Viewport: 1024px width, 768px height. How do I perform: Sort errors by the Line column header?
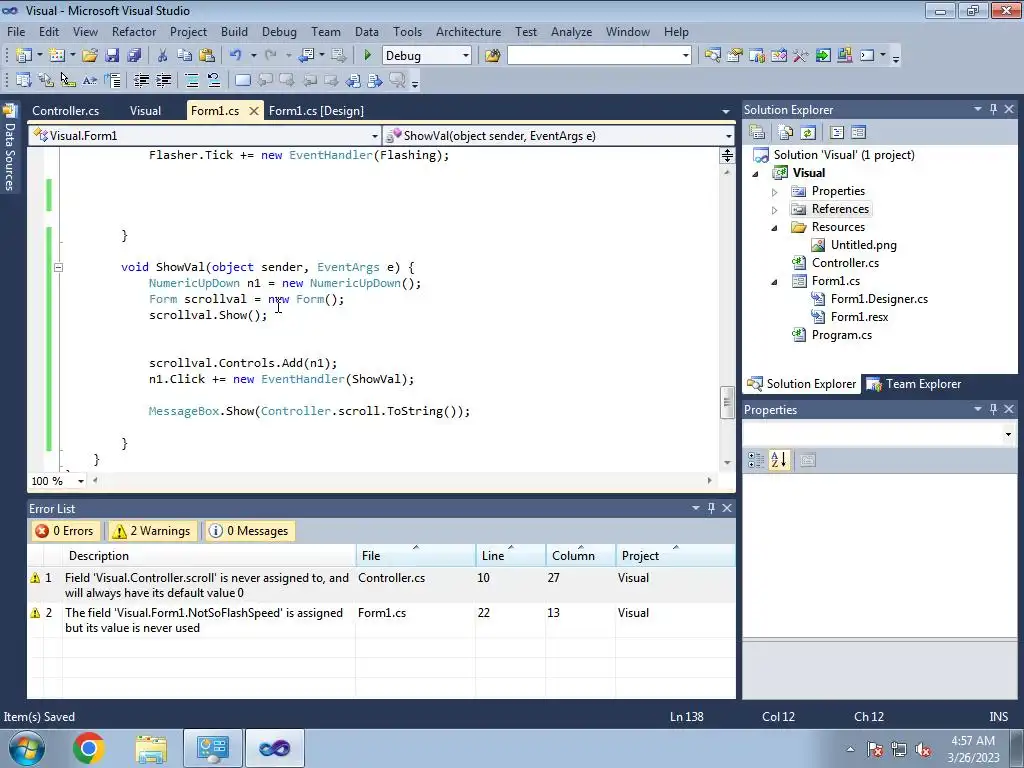click(x=511, y=556)
